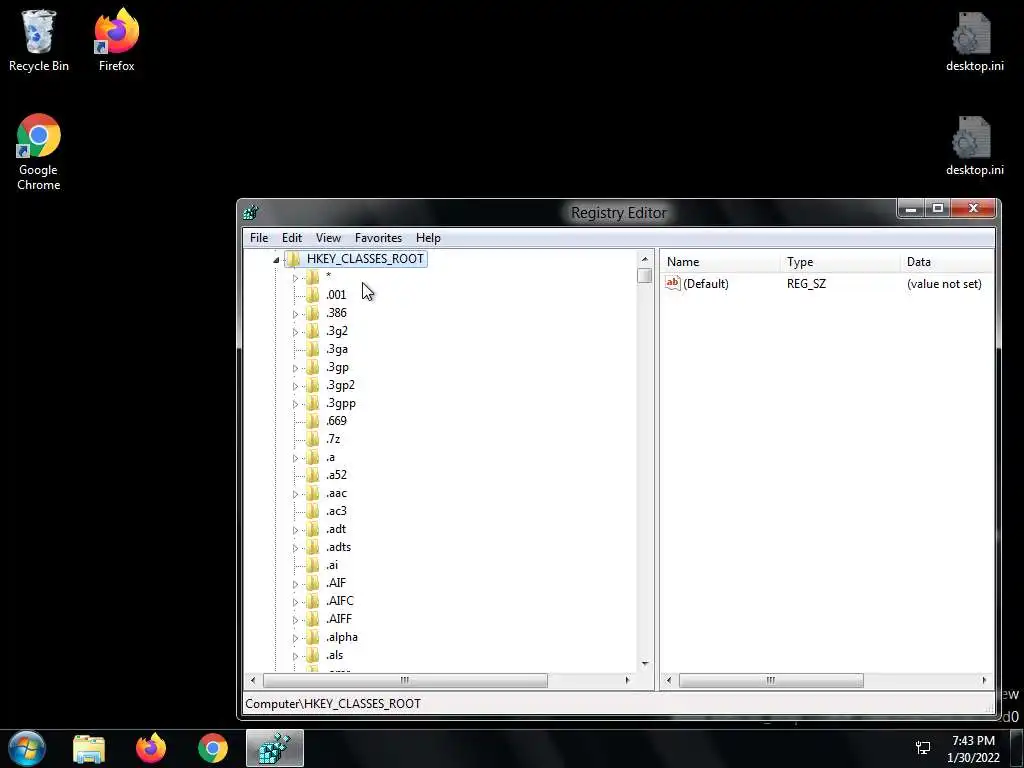The image size is (1024, 768).
Task: Open Google Chrome desktop shortcut
Action: 39,152
